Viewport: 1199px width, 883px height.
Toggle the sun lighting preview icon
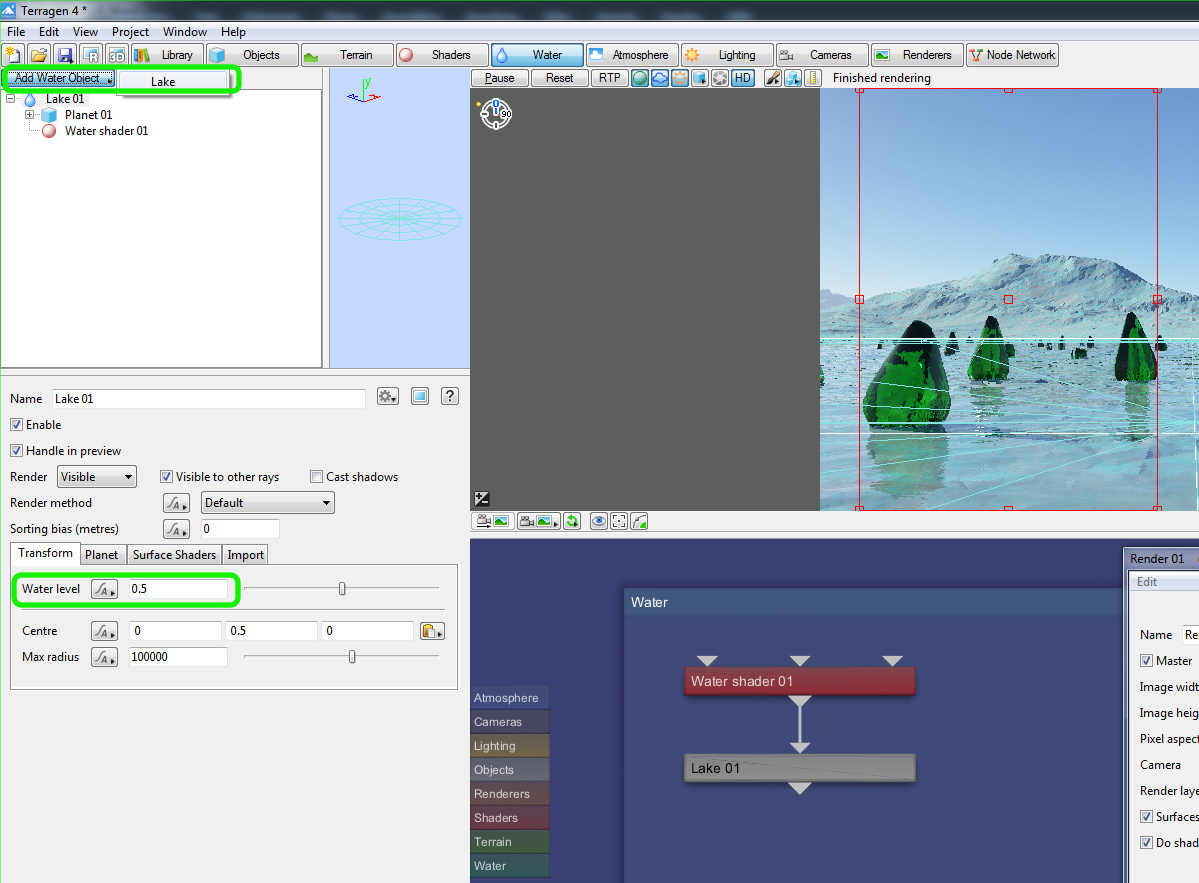pos(680,78)
